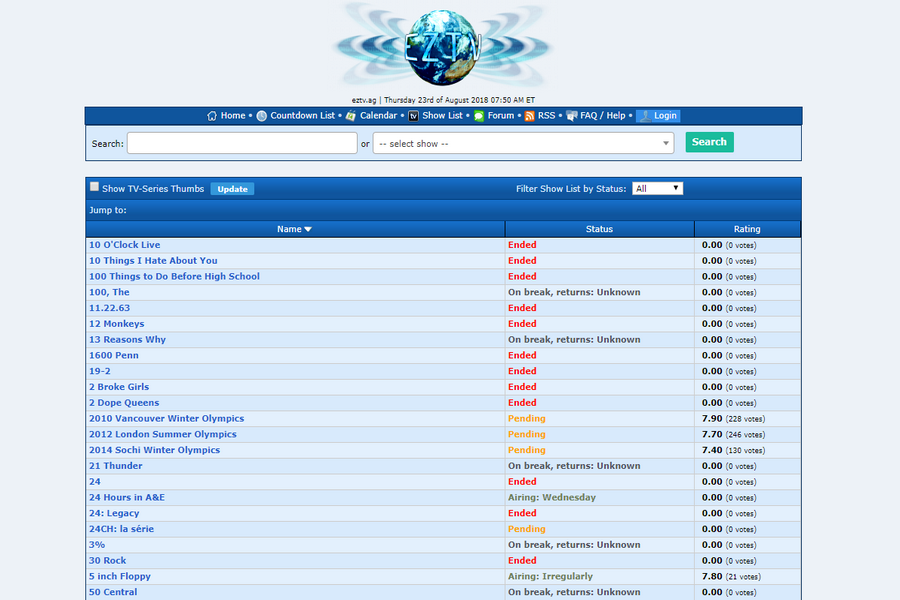Viewport: 900px width, 600px height.
Task: Sort by the Name column header
Action: (x=294, y=229)
